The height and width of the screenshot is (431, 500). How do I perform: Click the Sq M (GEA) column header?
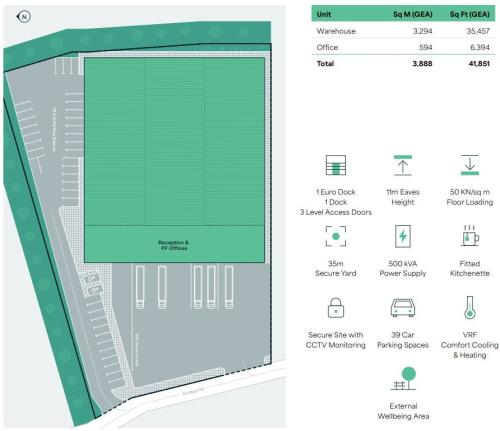(412, 14)
